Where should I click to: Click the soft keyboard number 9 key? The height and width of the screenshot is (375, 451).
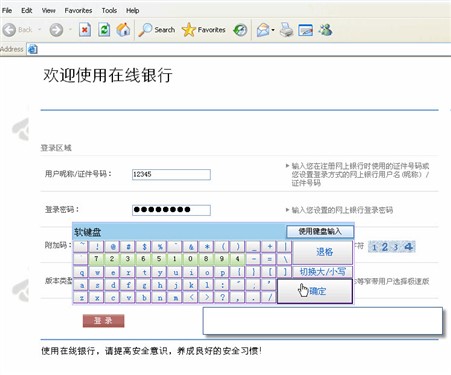pos(222,259)
